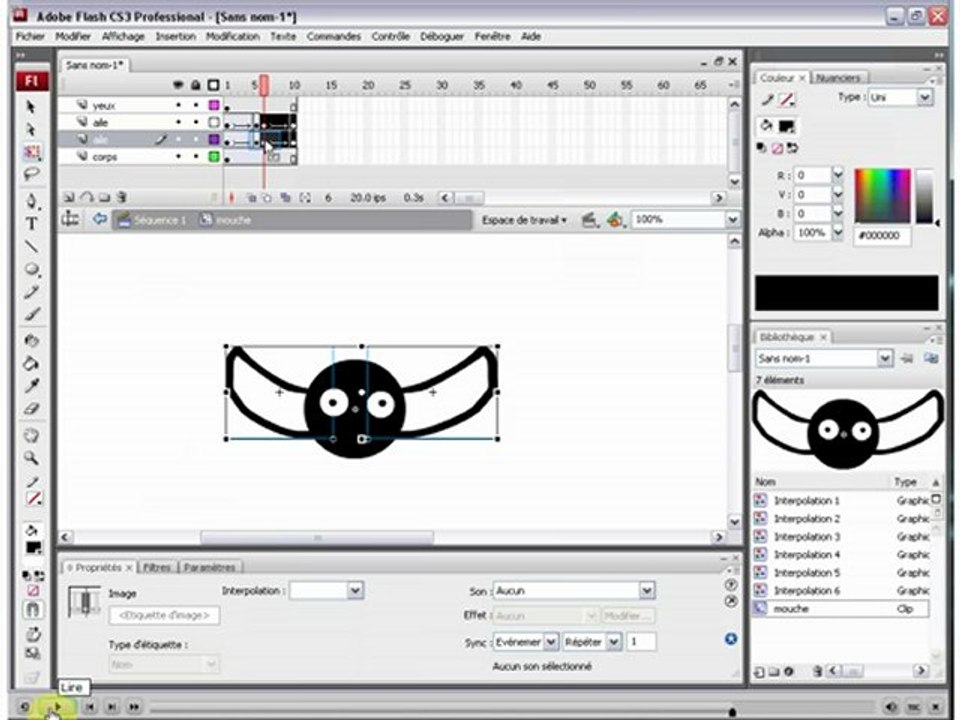Open the Espace de travail menu
Viewport: 960px width, 720px height.
(x=524, y=220)
